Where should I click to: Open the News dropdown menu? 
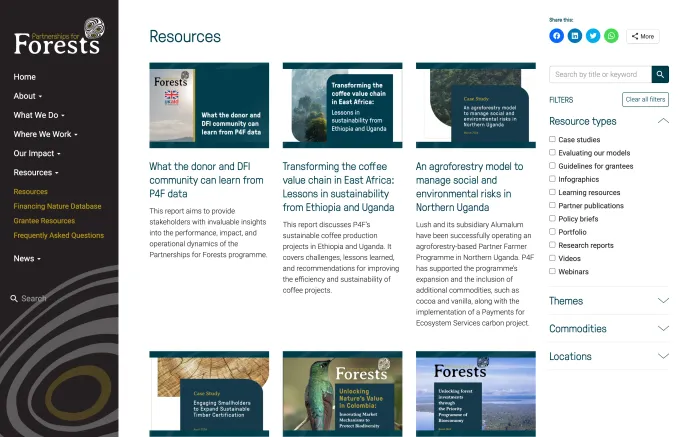pos(27,259)
